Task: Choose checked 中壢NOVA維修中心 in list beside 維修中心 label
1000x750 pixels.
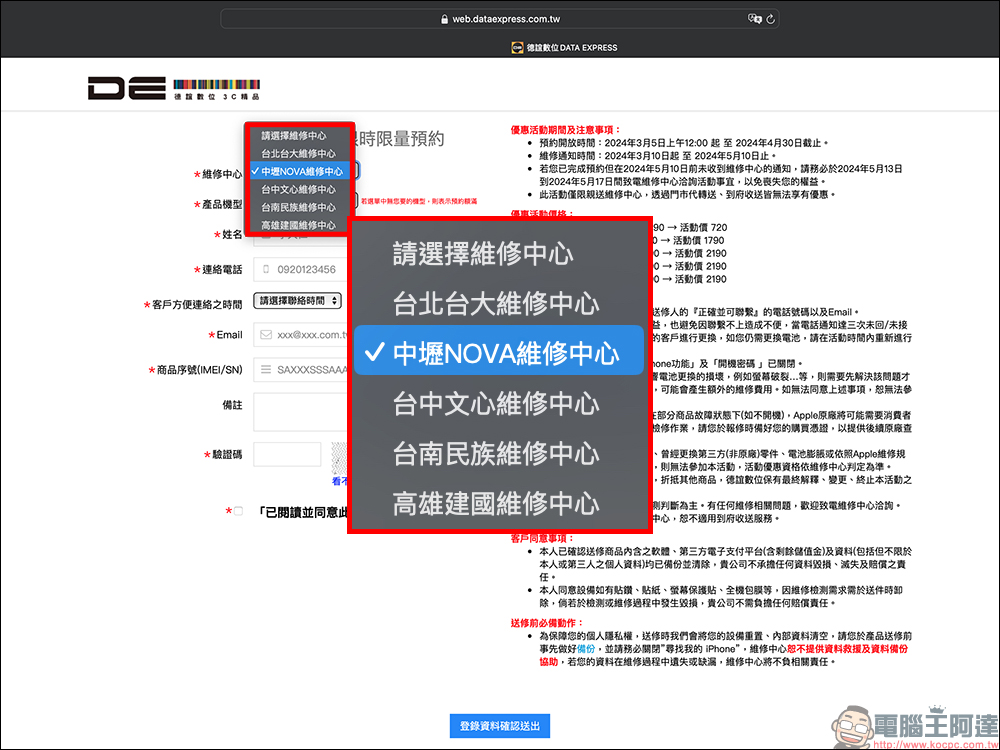Action: (298, 172)
